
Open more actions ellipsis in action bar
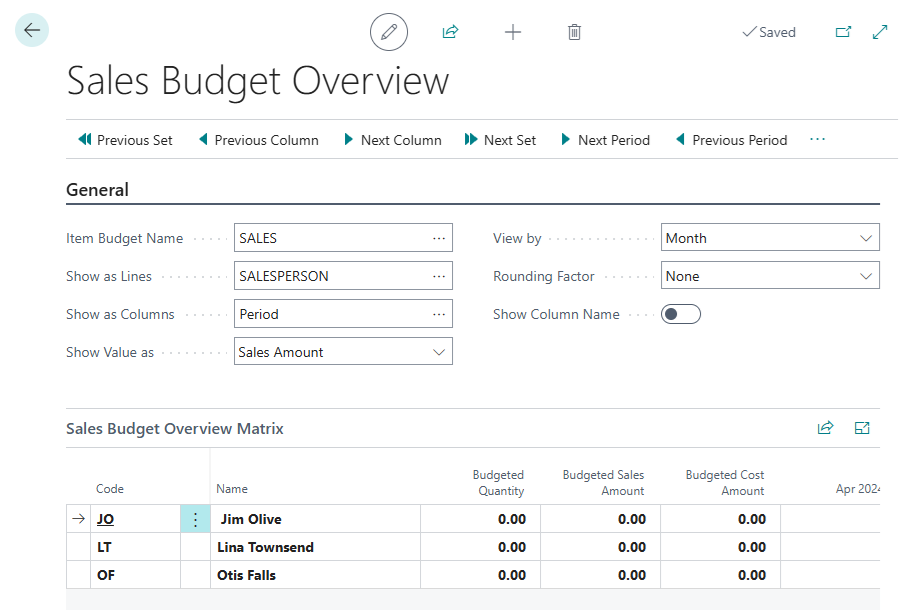tap(817, 140)
